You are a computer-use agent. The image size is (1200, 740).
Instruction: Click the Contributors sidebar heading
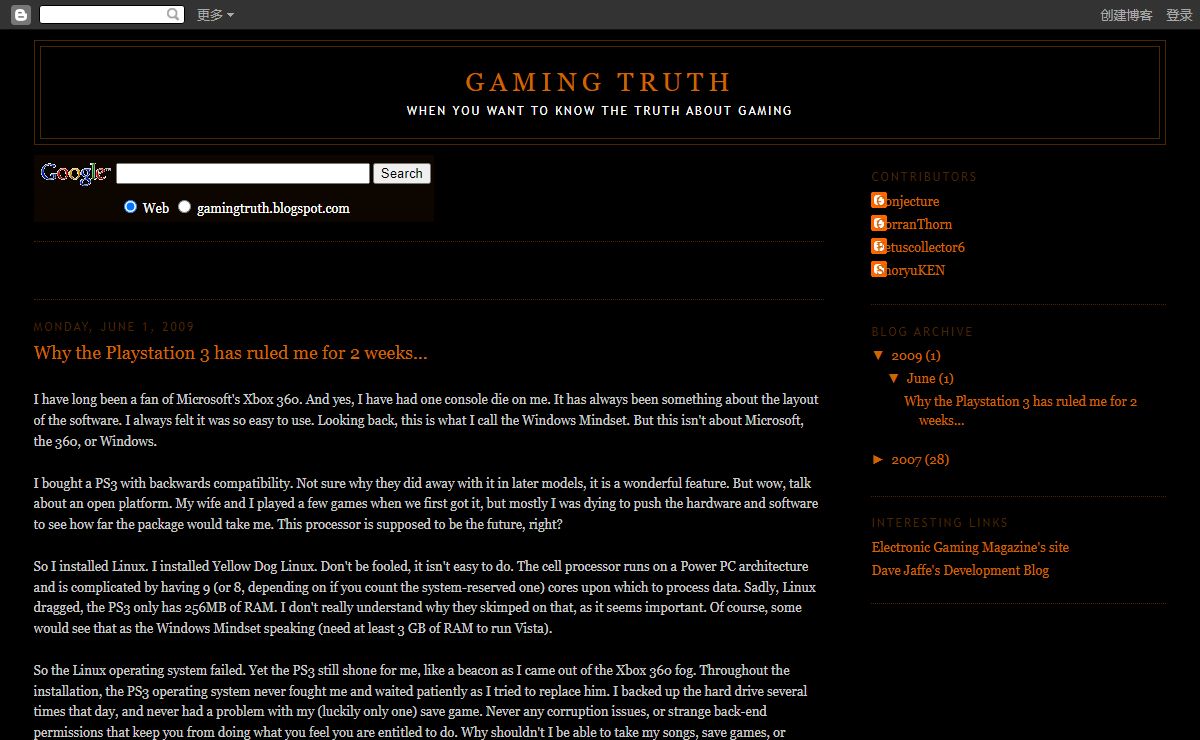pos(924,176)
